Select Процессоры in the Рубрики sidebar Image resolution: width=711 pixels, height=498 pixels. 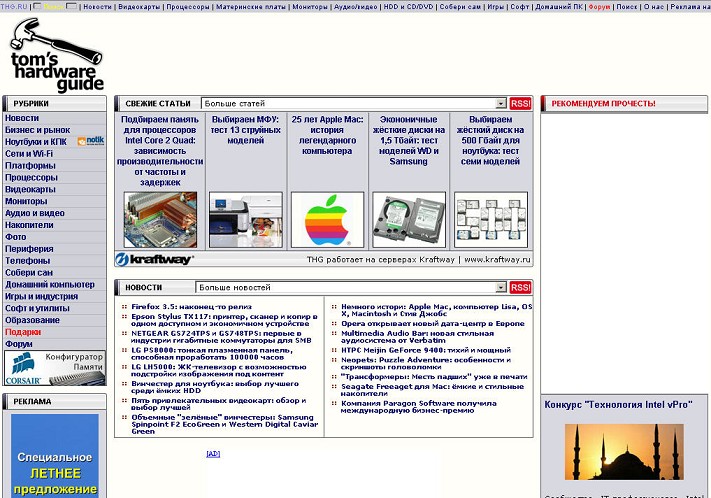tap(31, 177)
